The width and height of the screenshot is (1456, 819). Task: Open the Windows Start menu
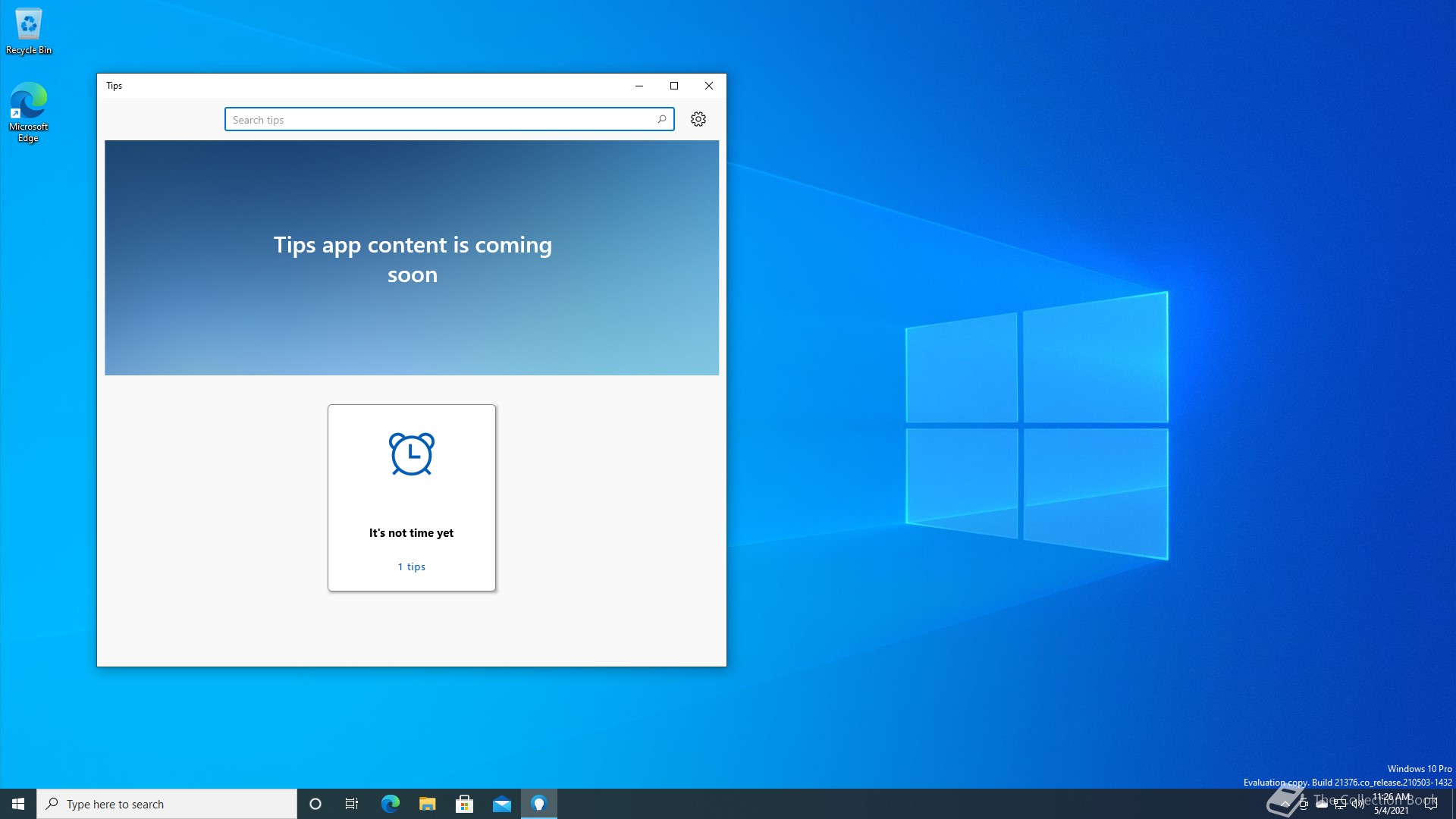pyautogui.click(x=18, y=804)
